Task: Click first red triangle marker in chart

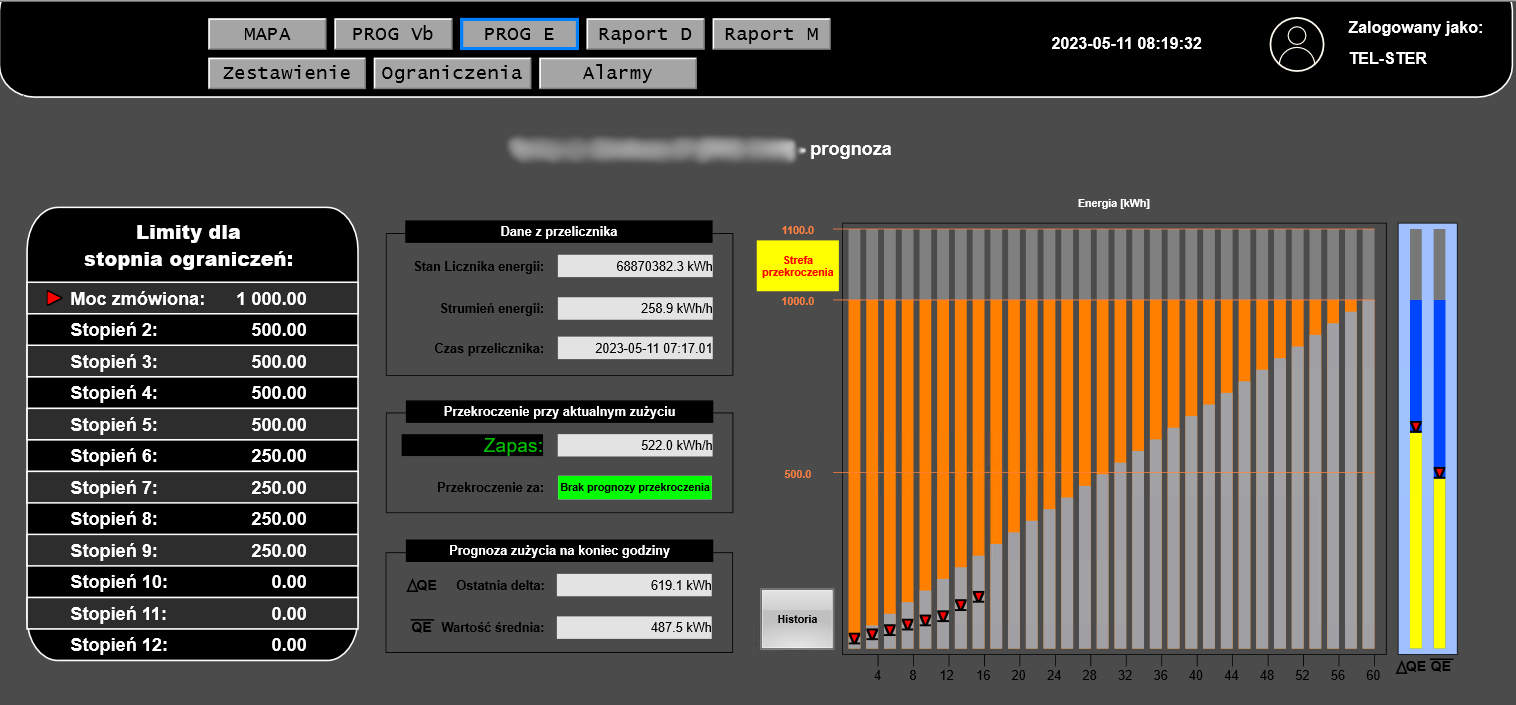Action: [x=854, y=638]
